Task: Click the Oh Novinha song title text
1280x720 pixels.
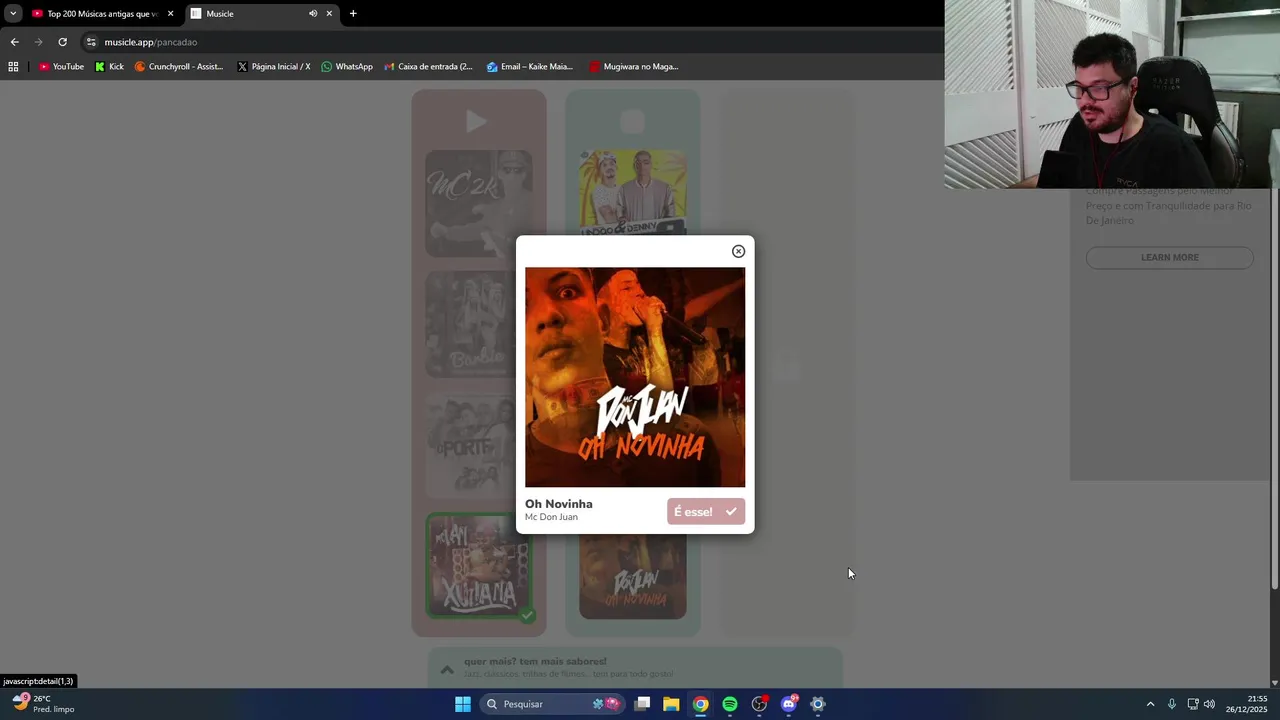Action: pyautogui.click(x=559, y=504)
